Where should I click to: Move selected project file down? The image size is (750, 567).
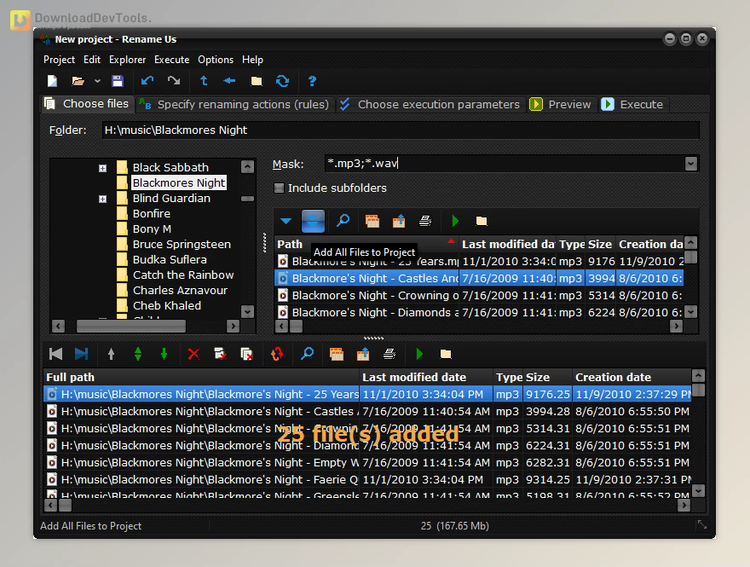164,354
